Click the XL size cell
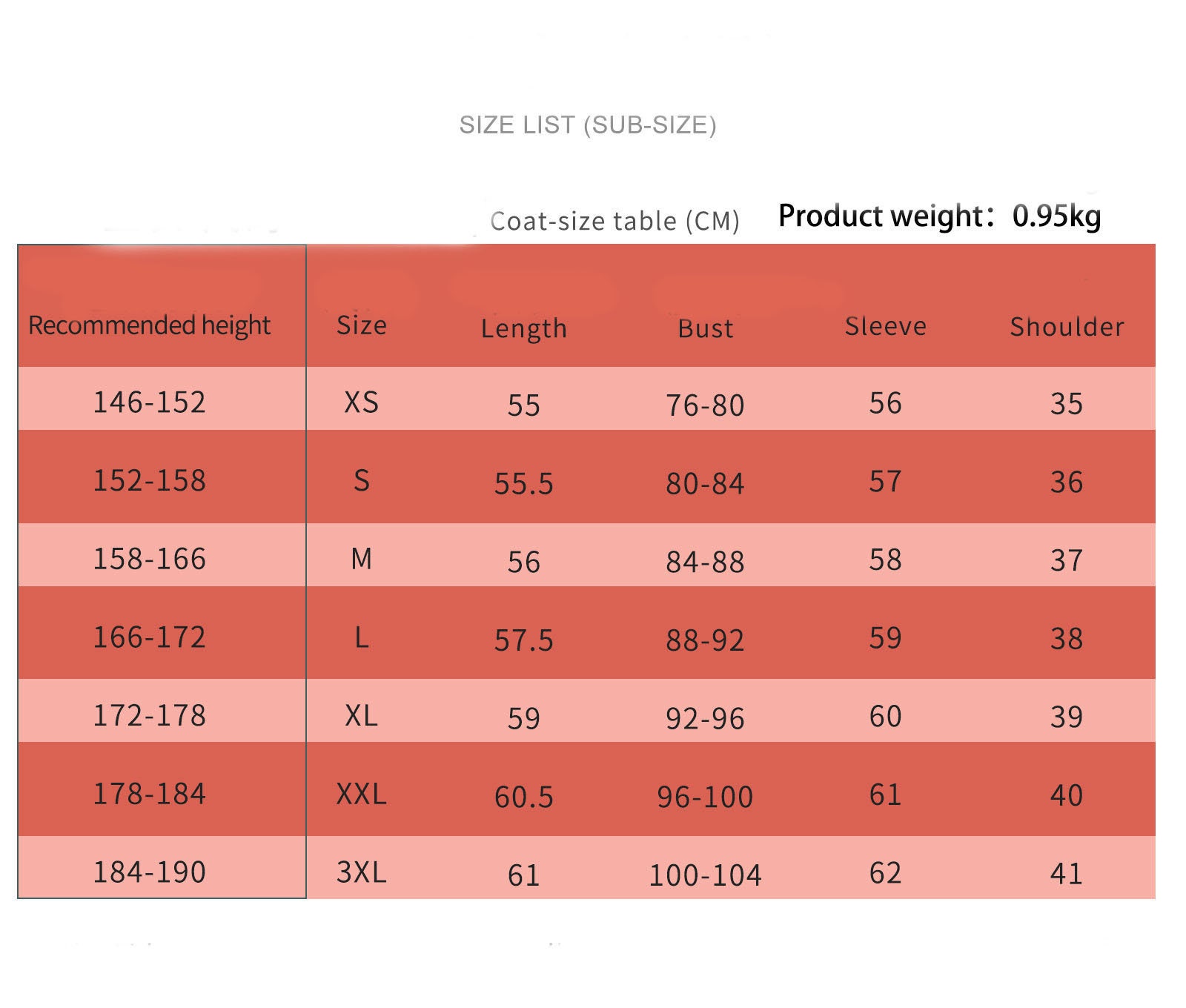The image size is (1186, 1008). [362, 716]
